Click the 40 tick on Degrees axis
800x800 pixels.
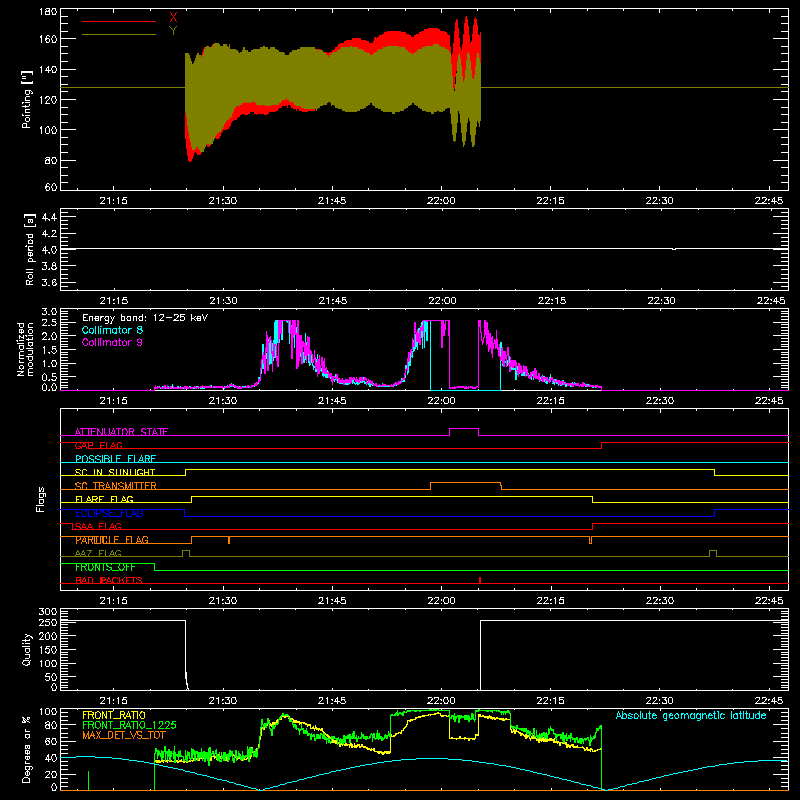(x=51, y=759)
